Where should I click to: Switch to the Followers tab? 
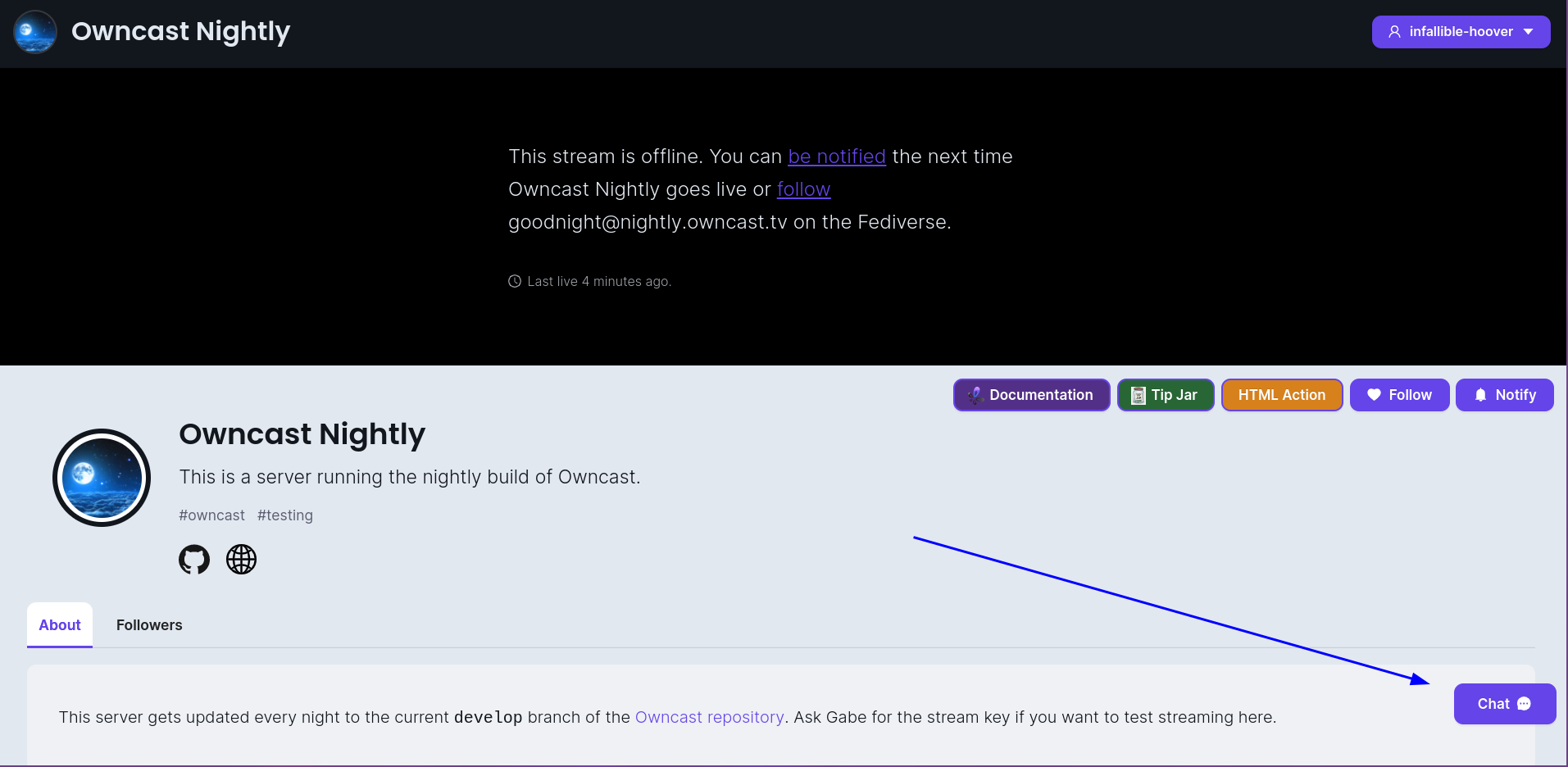[148, 624]
